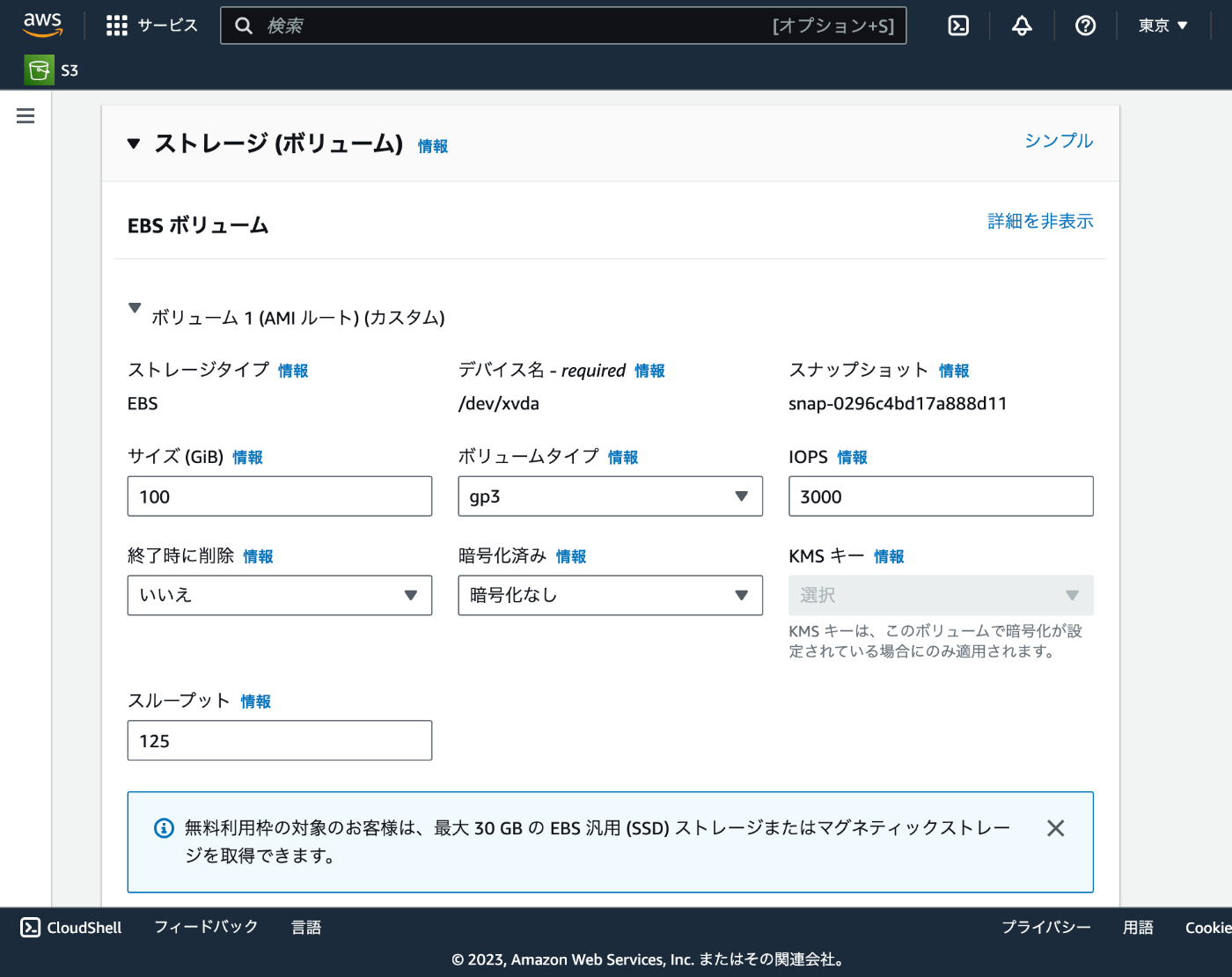
Task: Click the IOPS input field
Action: pyautogui.click(x=941, y=496)
